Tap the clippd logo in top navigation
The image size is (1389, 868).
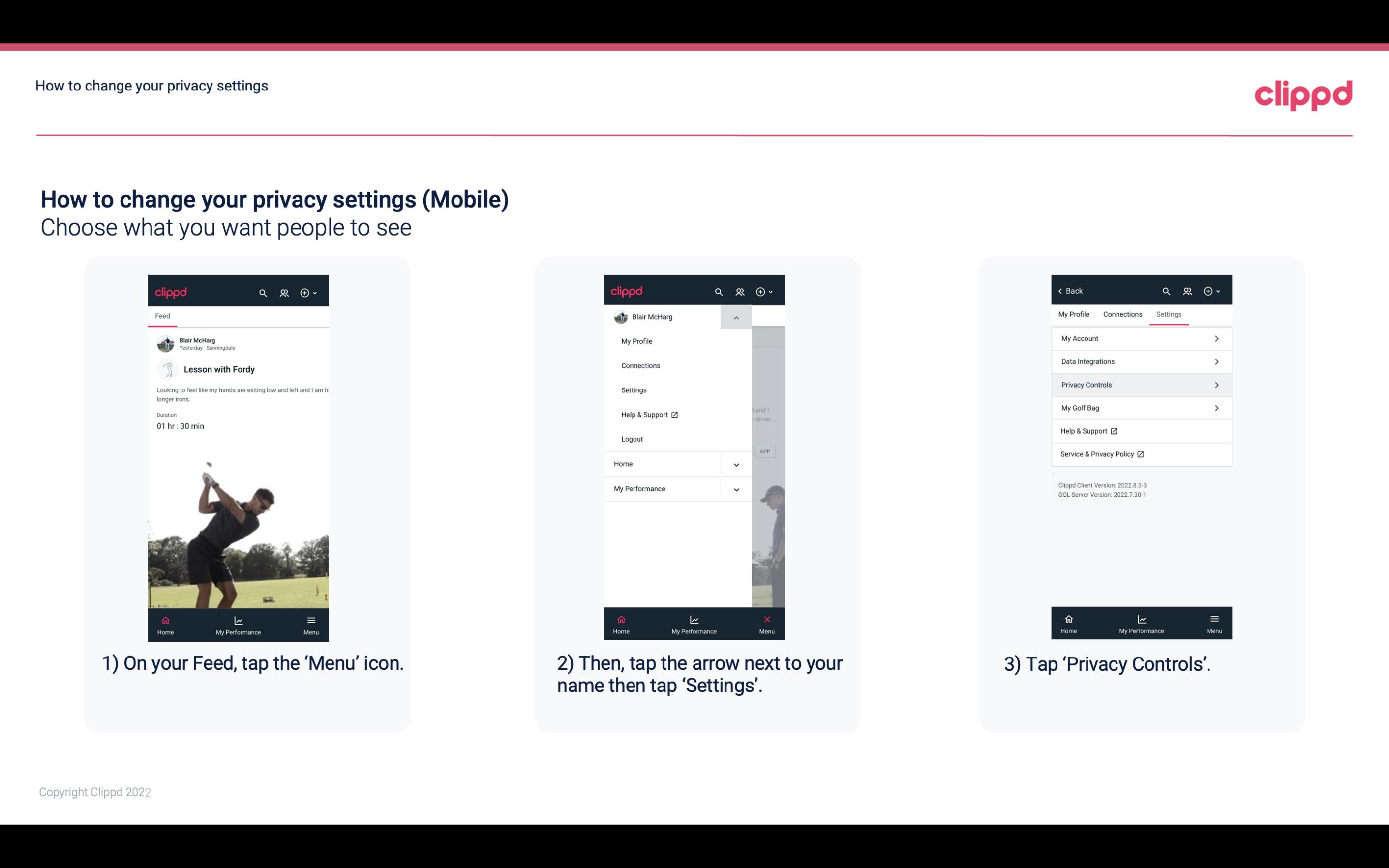click(1302, 93)
